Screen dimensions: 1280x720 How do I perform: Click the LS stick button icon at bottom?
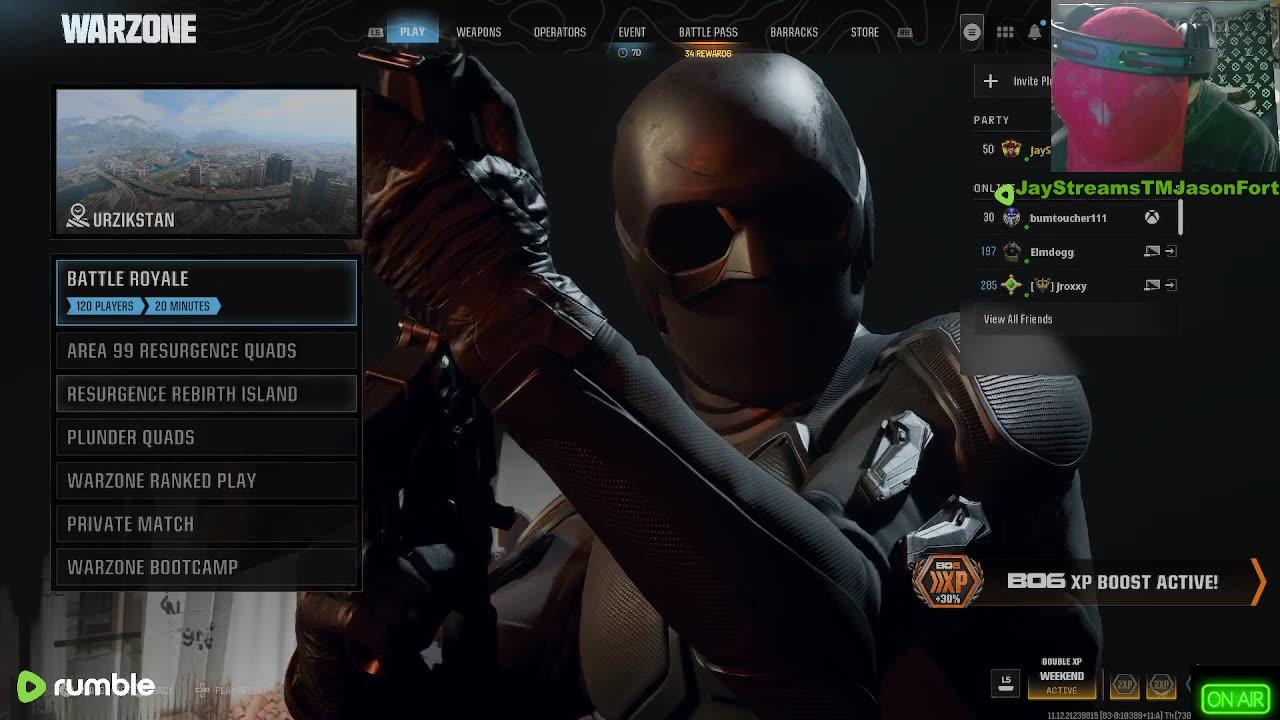pos(1006,682)
